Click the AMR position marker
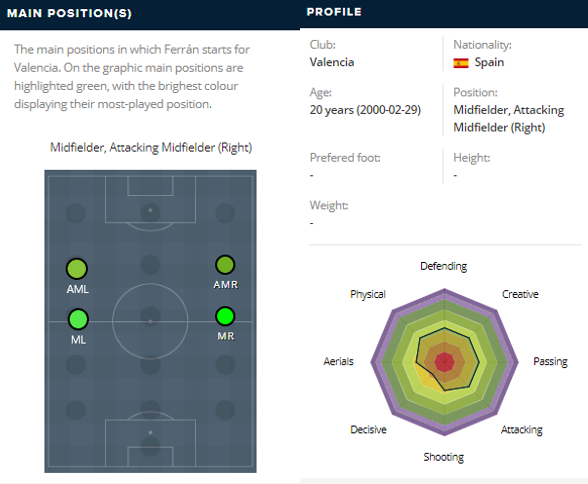The image size is (588, 484). (225, 265)
